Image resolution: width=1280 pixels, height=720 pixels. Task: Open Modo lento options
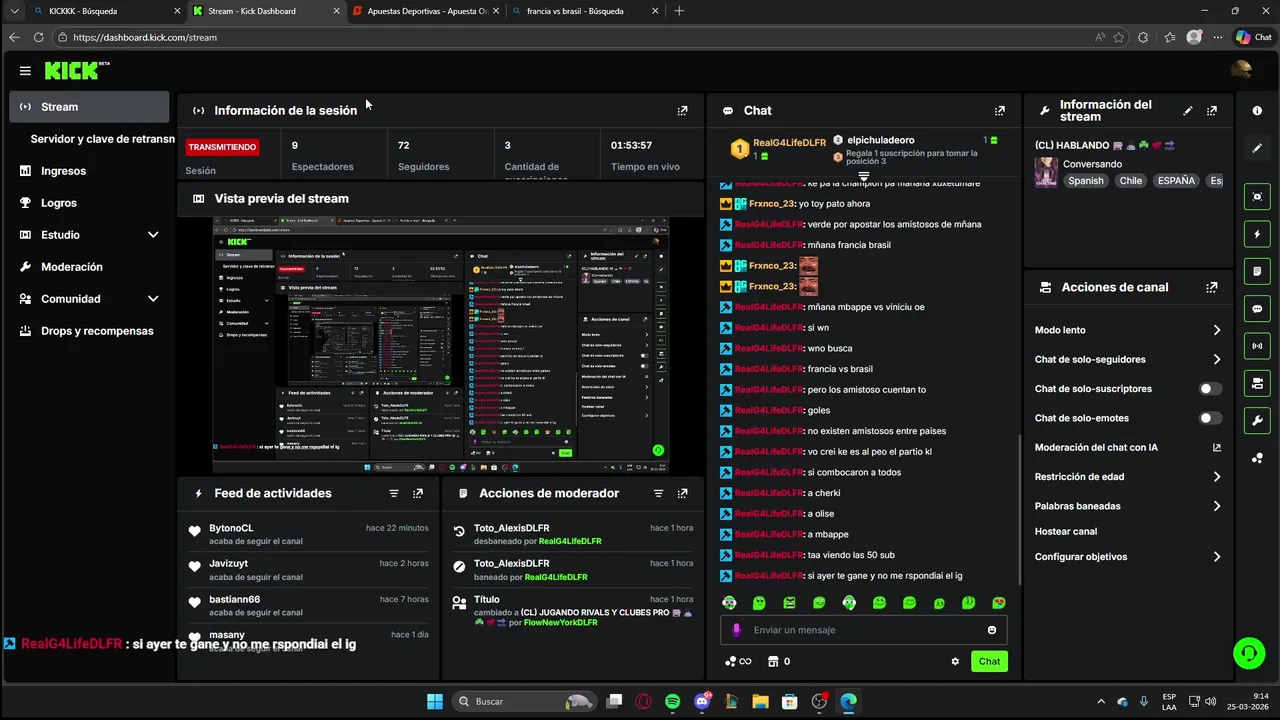tap(1128, 330)
